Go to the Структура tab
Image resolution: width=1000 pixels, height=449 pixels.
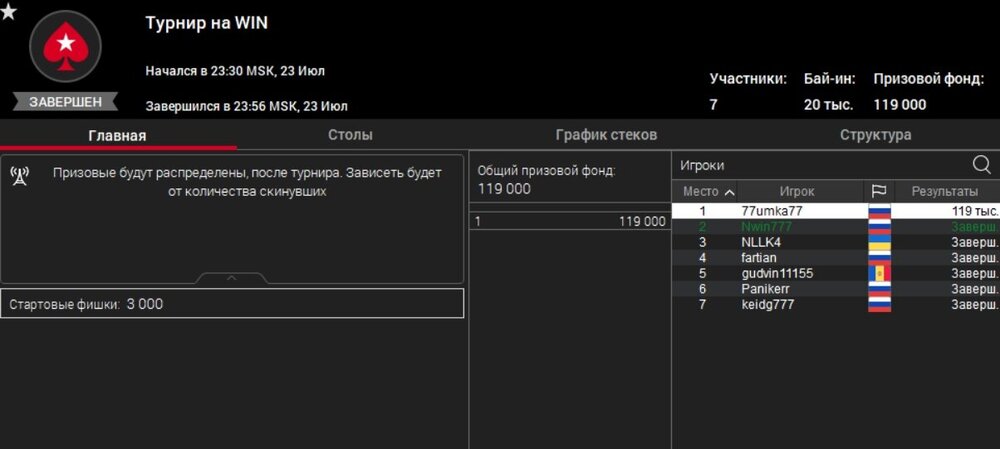pyautogui.click(x=875, y=135)
